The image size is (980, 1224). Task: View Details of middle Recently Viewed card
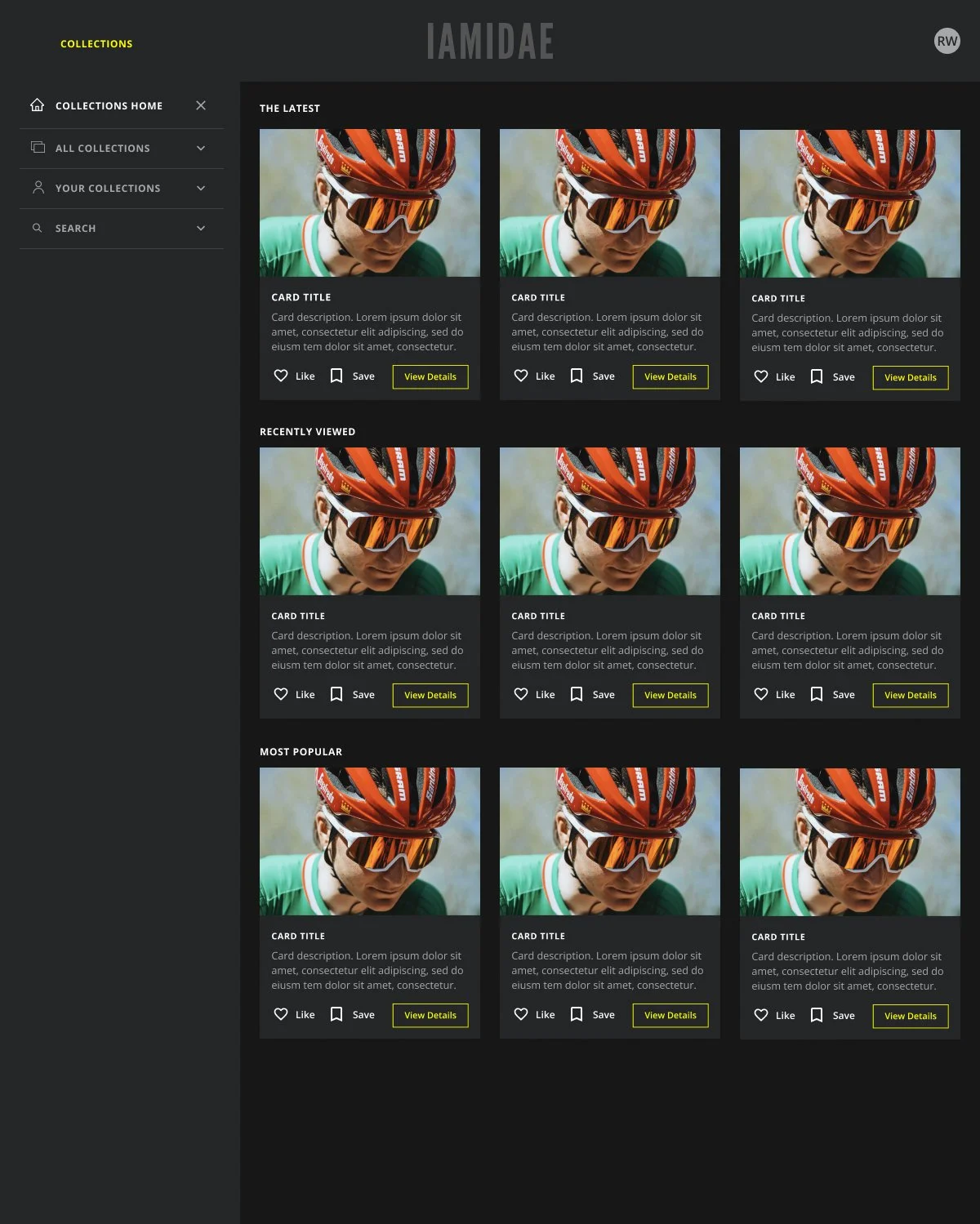coord(670,695)
